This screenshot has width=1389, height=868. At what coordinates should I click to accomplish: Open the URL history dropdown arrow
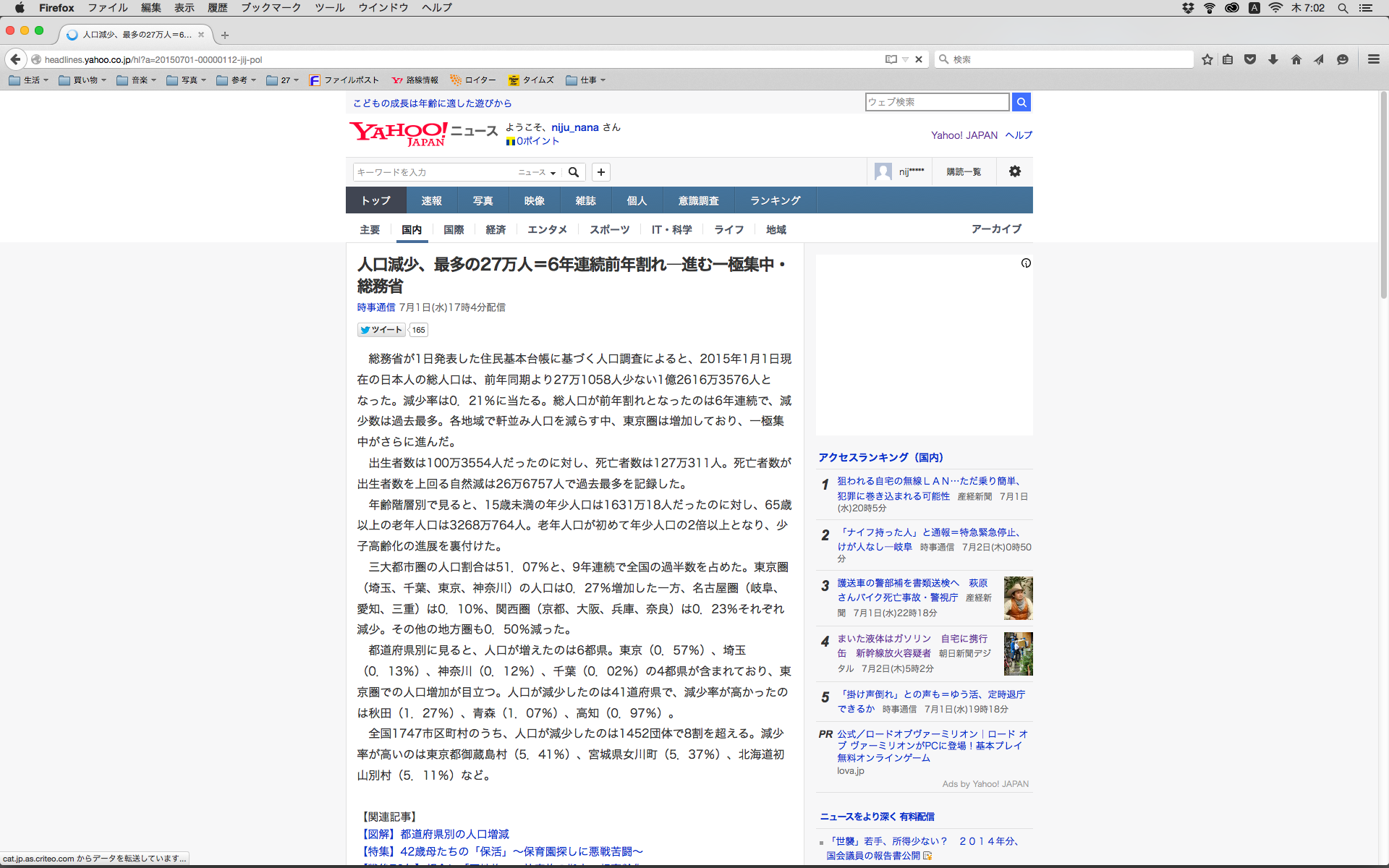[x=905, y=59]
